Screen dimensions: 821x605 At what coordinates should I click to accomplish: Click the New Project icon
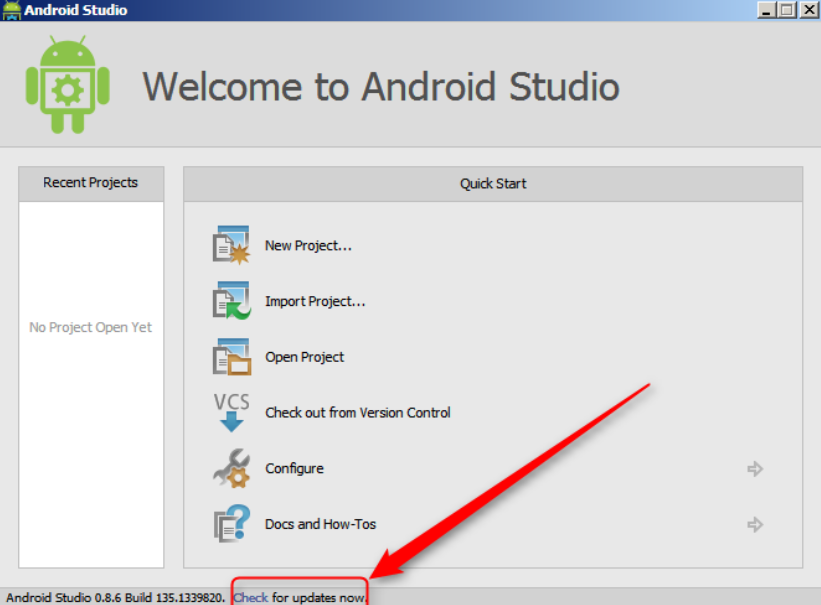(x=231, y=245)
